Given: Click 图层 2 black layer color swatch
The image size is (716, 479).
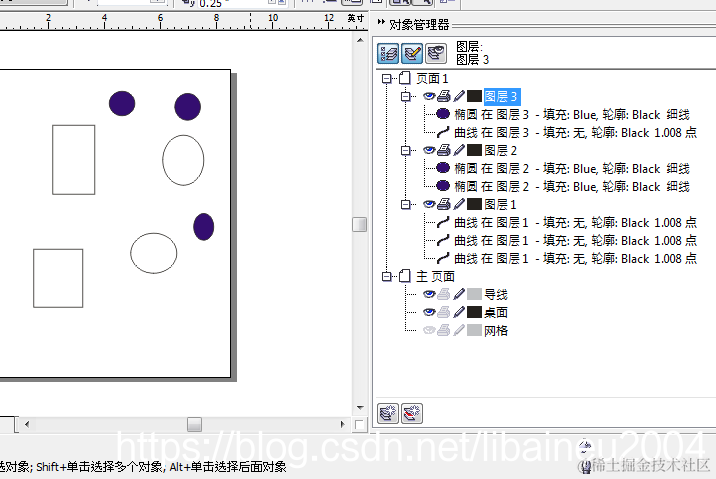Looking at the screenshot, I should [x=474, y=150].
